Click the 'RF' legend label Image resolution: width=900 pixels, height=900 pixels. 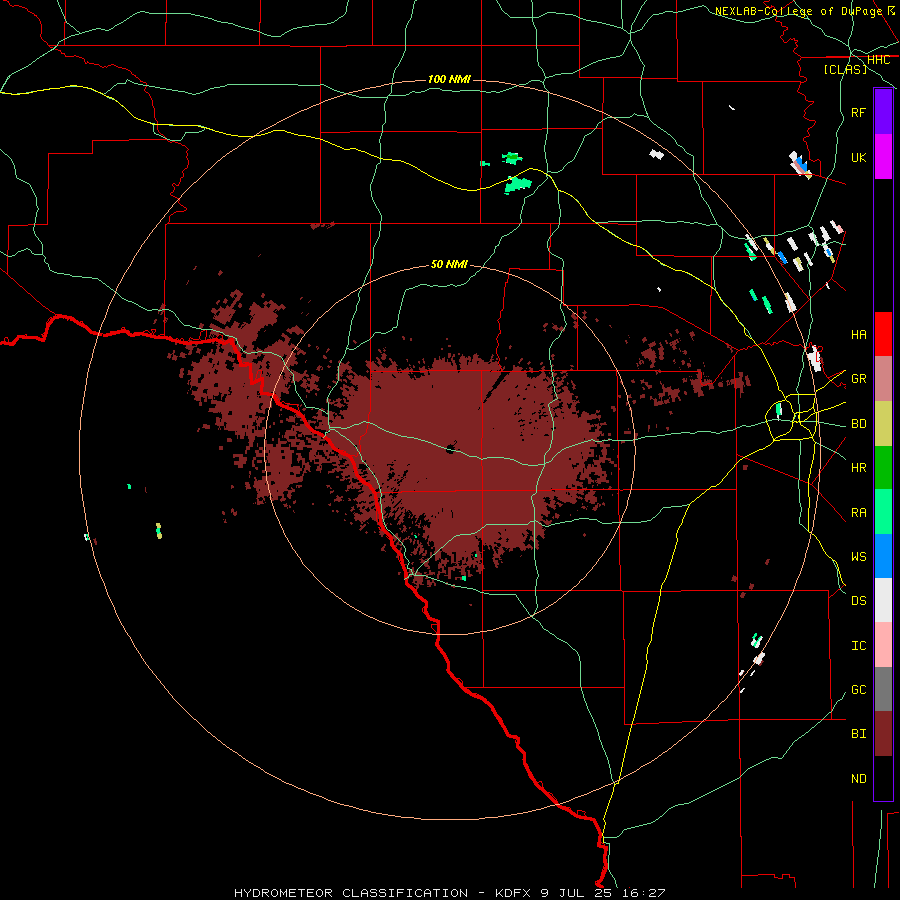click(x=859, y=112)
